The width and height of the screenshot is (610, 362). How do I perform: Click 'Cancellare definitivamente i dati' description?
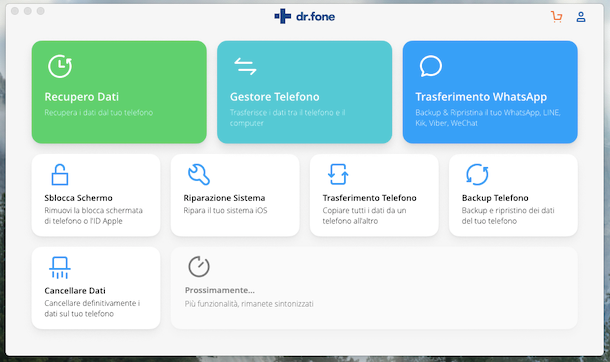click(92, 308)
